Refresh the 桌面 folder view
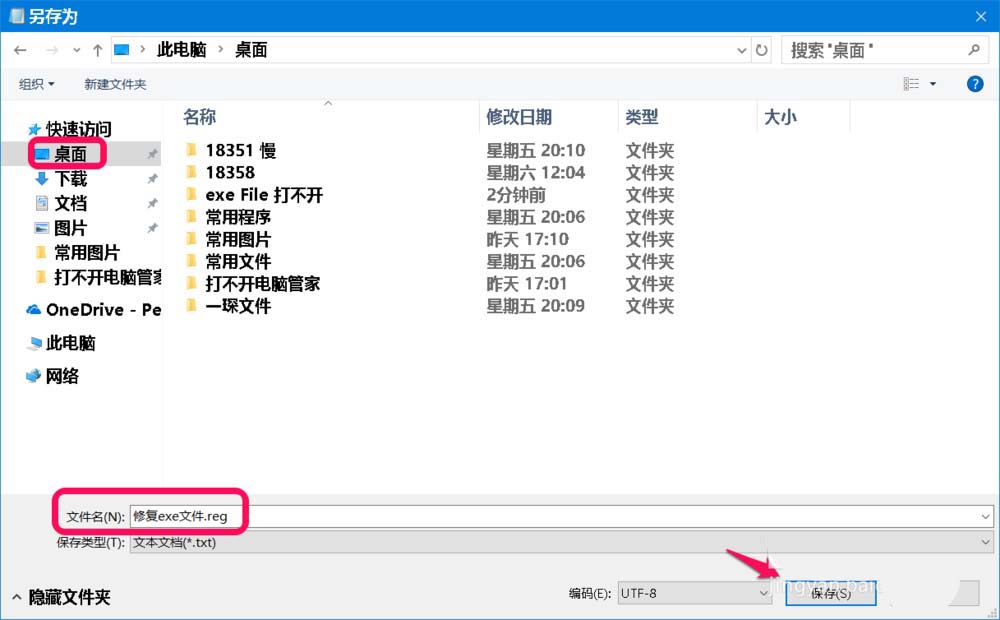 click(762, 49)
